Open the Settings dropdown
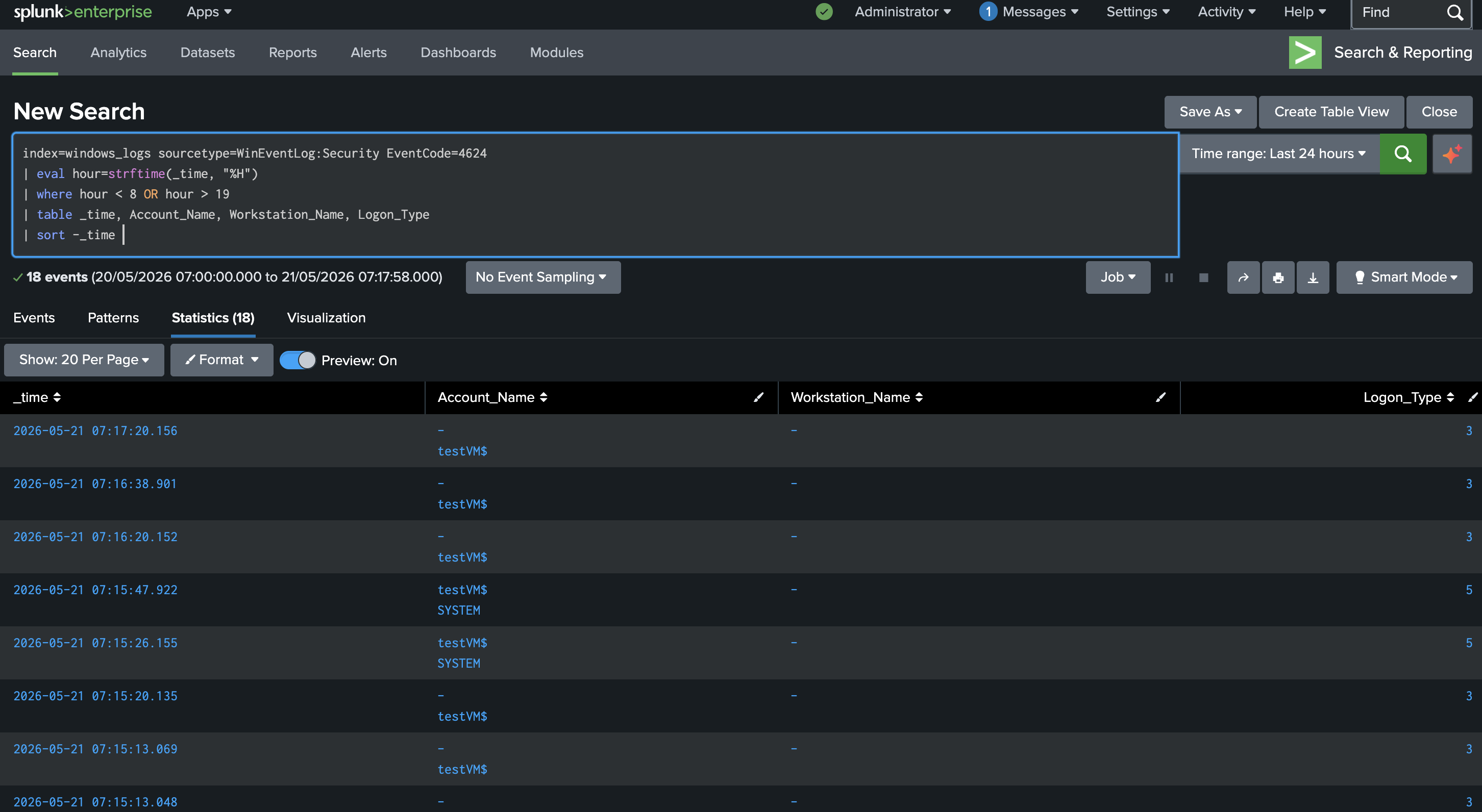The height and width of the screenshot is (812, 1482). click(x=1138, y=12)
